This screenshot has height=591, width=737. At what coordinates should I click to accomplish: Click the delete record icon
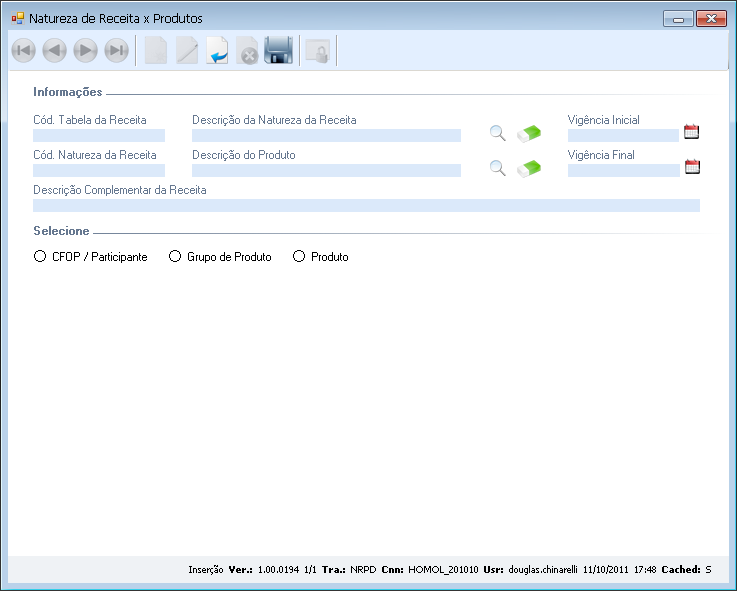(248, 50)
